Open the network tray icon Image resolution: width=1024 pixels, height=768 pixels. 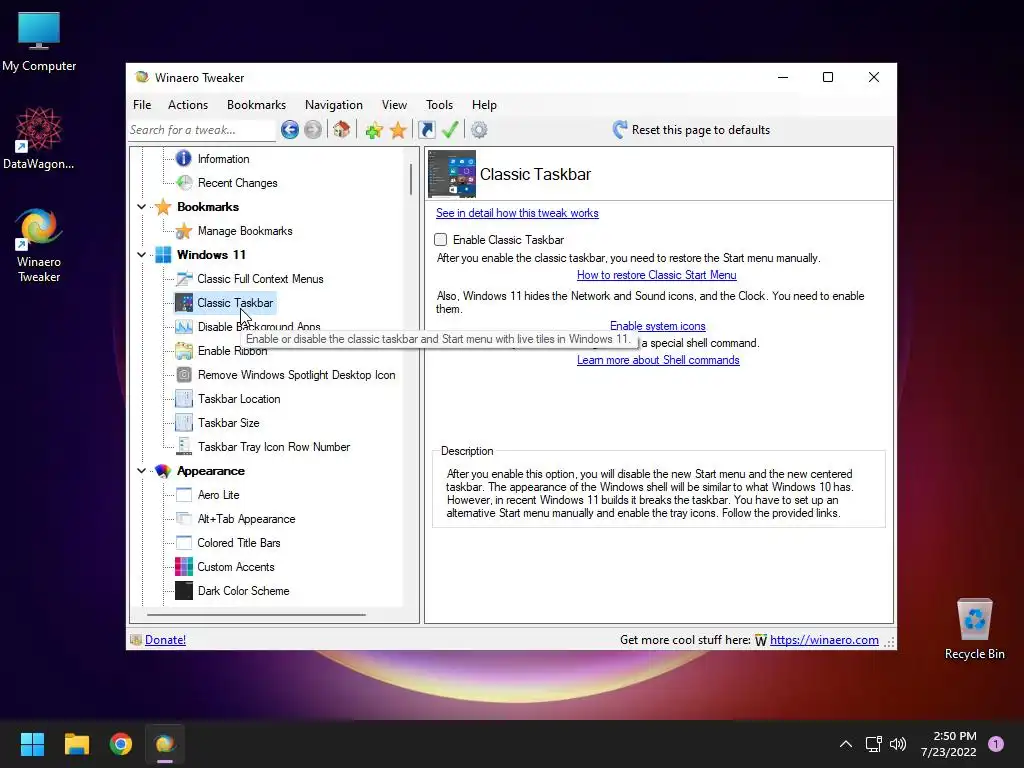[x=873, y=744]
